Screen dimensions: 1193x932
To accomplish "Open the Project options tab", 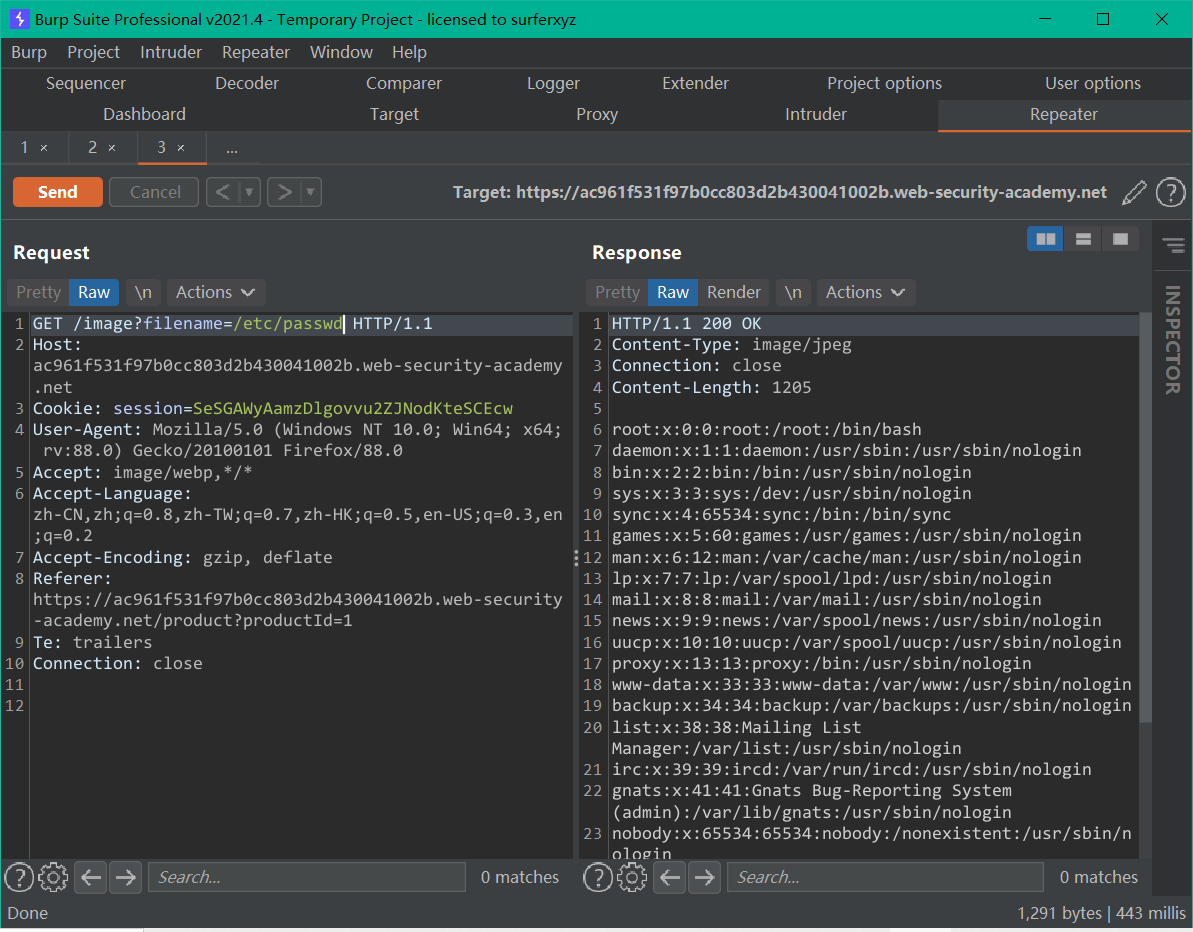I will point(884,84).
